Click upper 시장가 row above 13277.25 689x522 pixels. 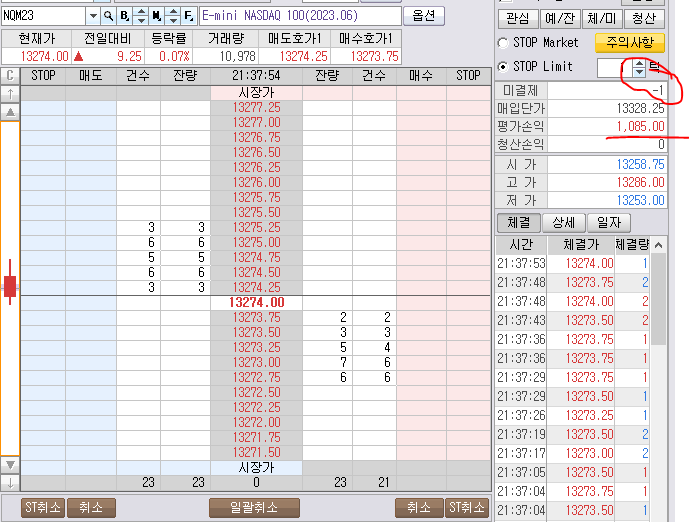[256, 93]
